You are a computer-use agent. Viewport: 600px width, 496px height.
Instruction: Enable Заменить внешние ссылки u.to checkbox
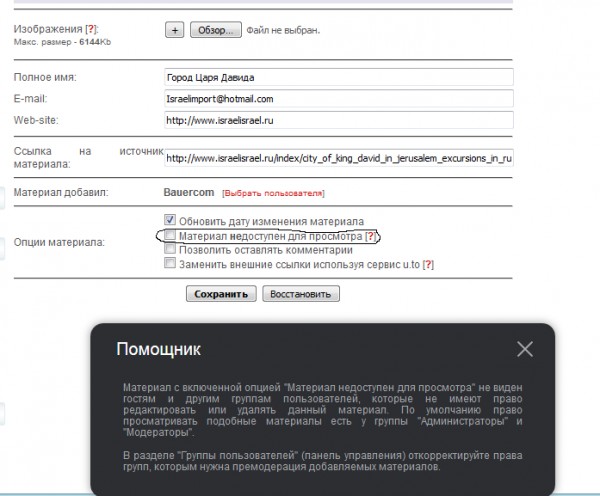(170, 263)
